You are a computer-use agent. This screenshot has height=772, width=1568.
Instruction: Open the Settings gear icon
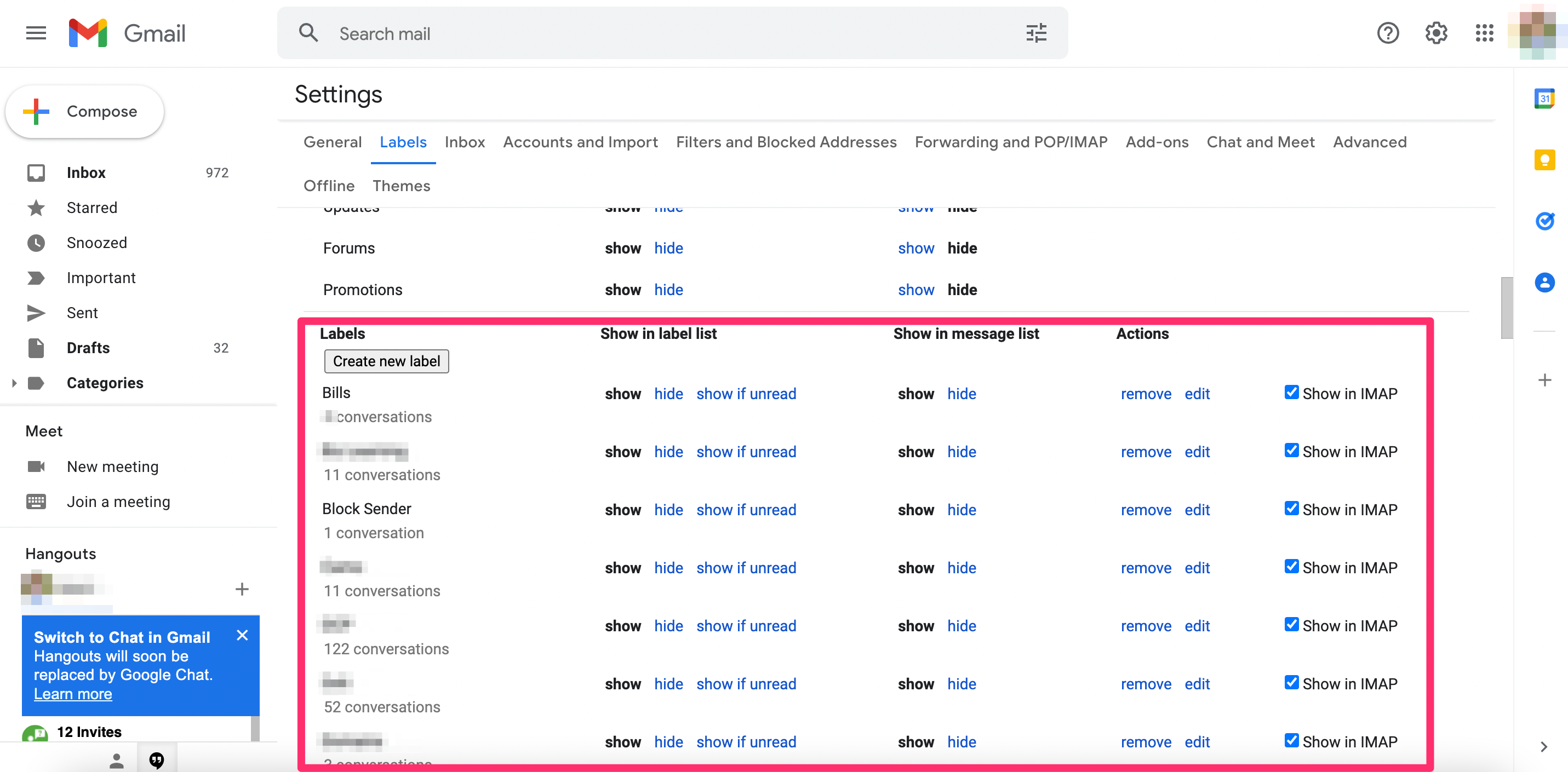1436,33
